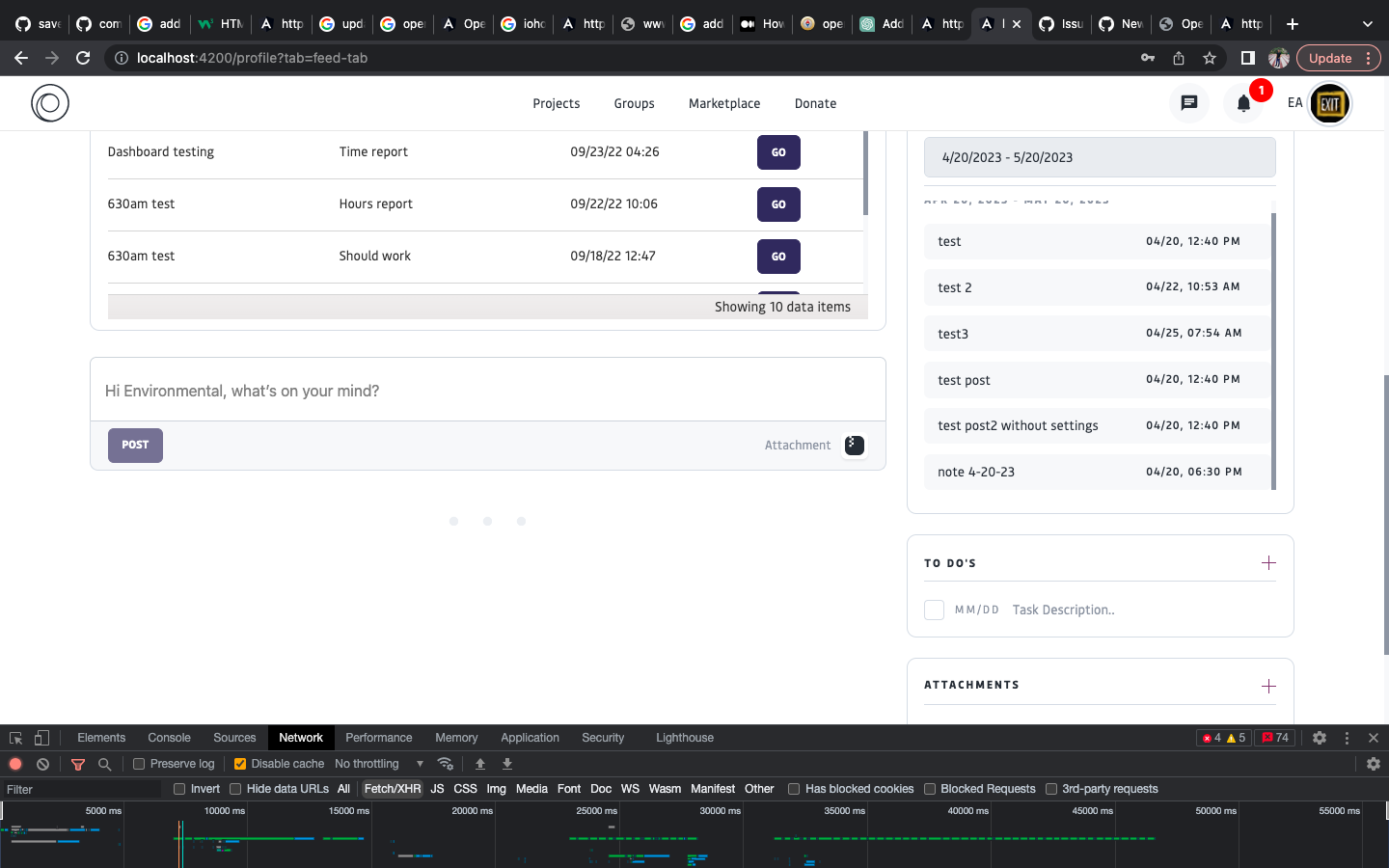Switch to the Console tab
The height and width of the screenshot is (868, 1389).
coord(169,738)
